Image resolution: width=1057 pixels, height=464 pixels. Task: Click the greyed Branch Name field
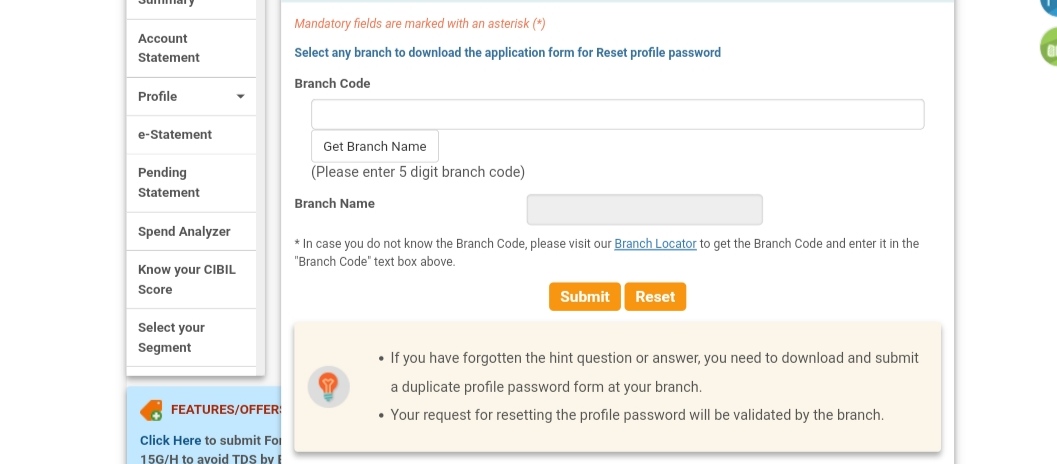644,210
